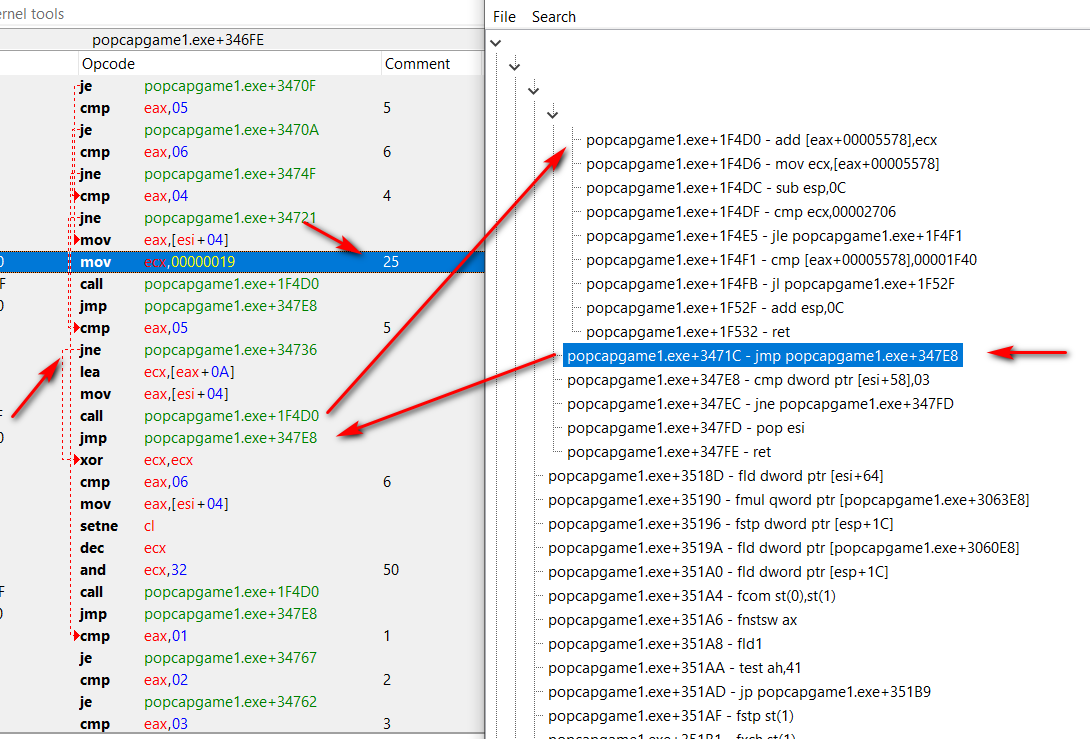Select tree entry 'popcapgame1.exe+347FE - ret'
Screen dimensions: 1090x739
pyautogui.click(x=669, y=452)
